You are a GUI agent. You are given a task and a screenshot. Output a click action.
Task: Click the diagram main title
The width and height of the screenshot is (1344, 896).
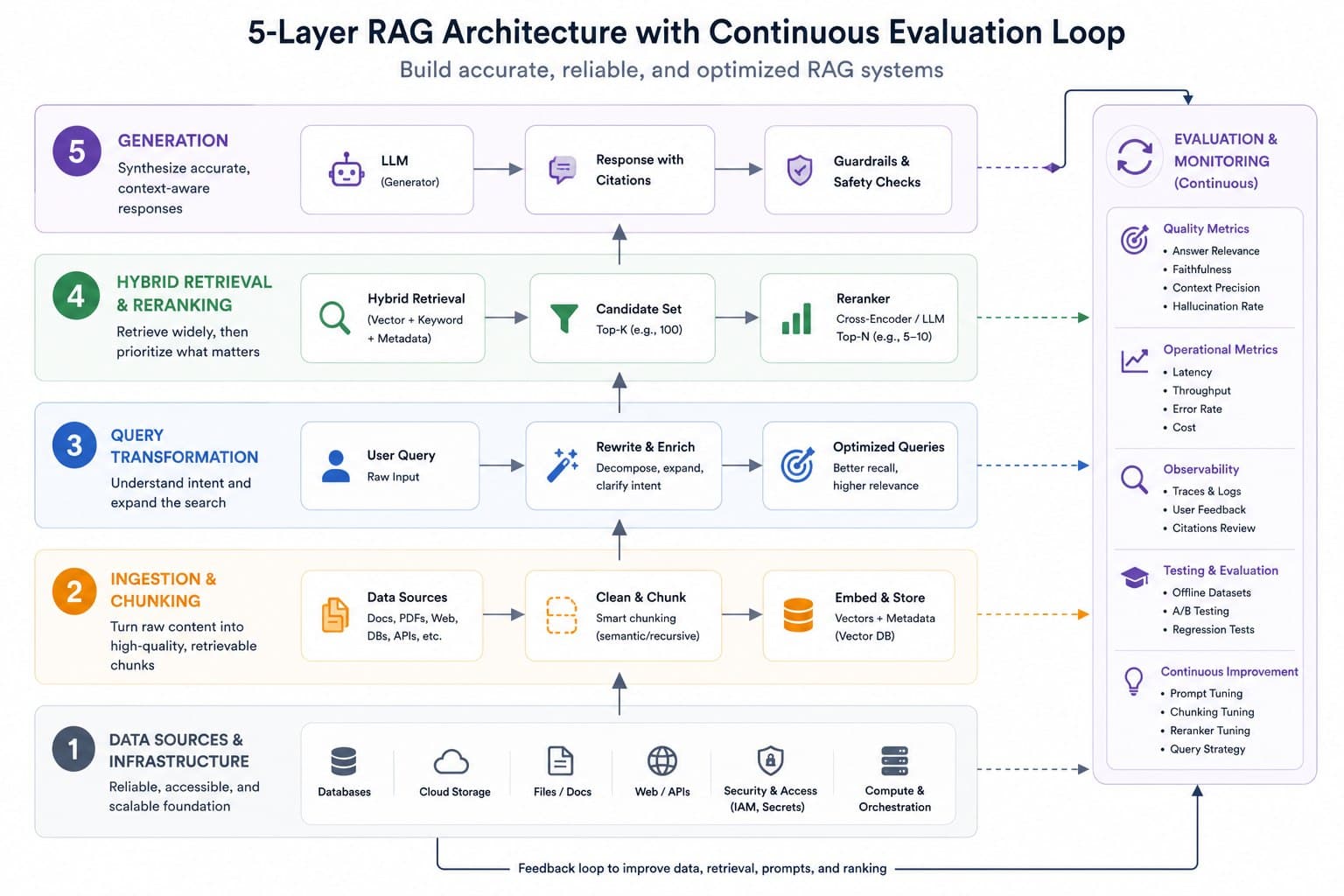tap(686, 32)
